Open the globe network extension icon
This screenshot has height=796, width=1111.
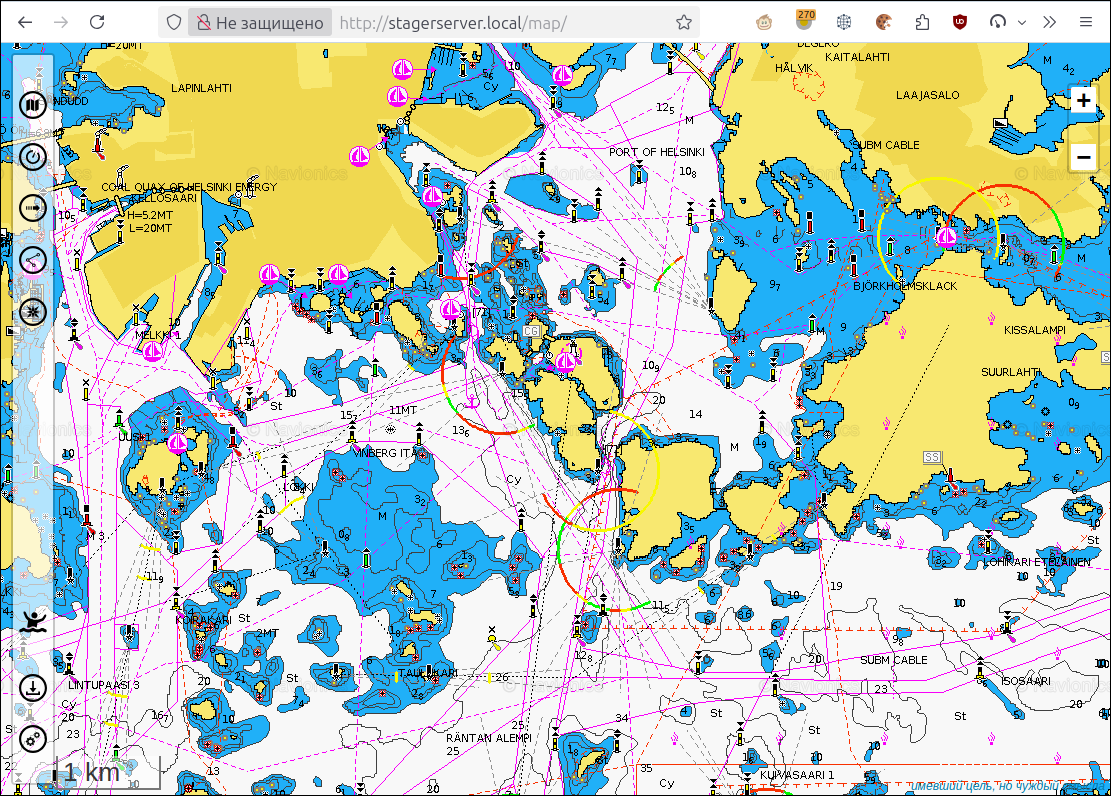(843, 23)
